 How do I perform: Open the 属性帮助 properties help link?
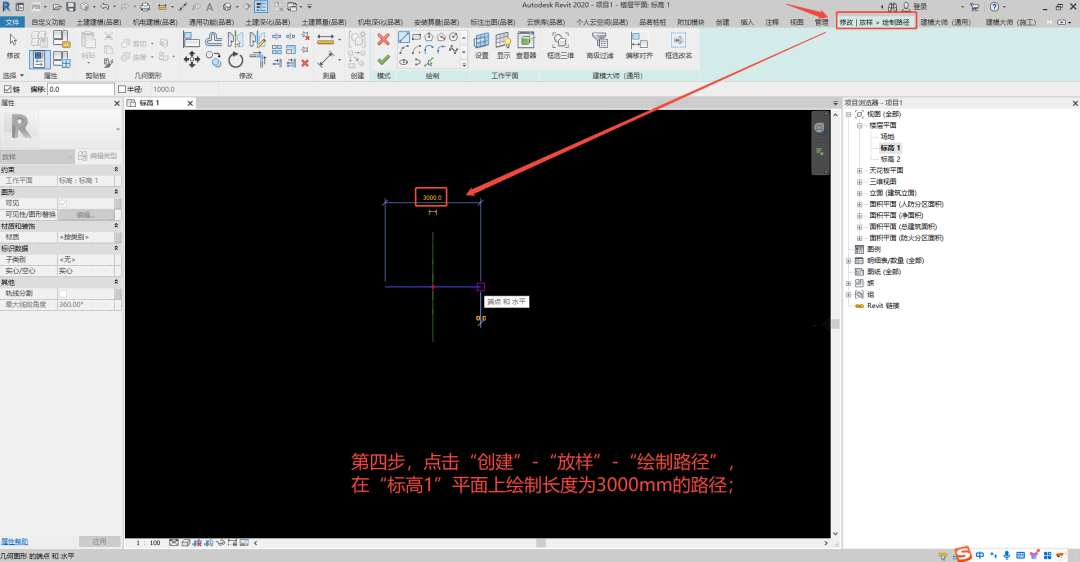pyautogui.click(x=14, y=542)
